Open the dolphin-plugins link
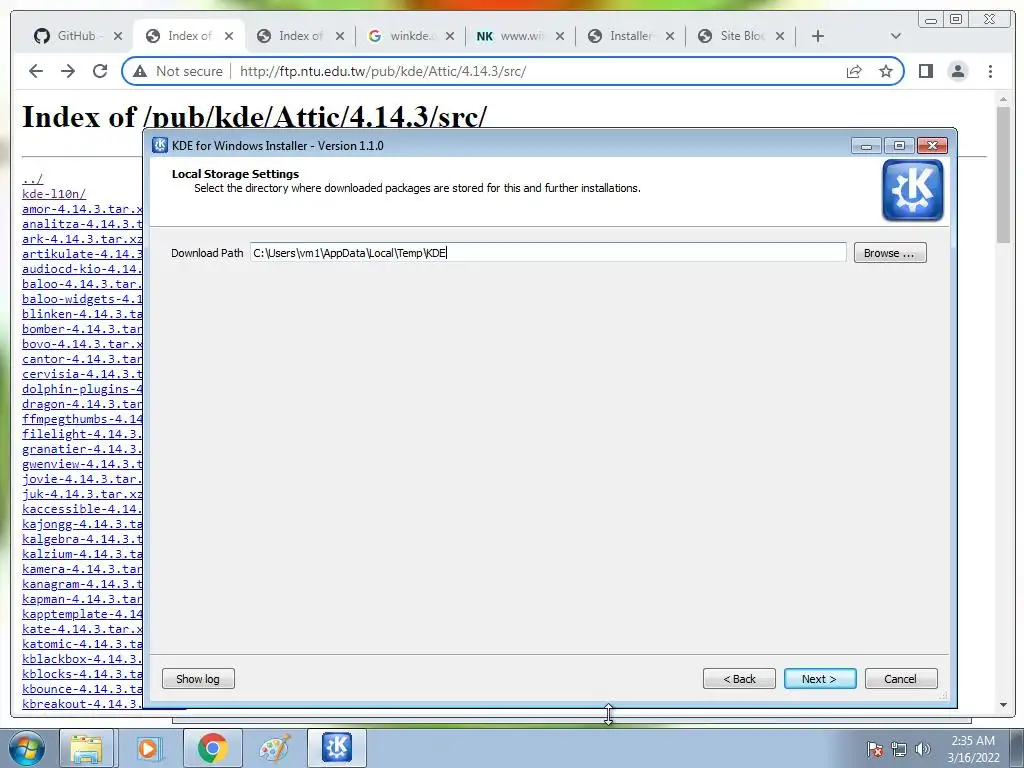 [82, 389]
